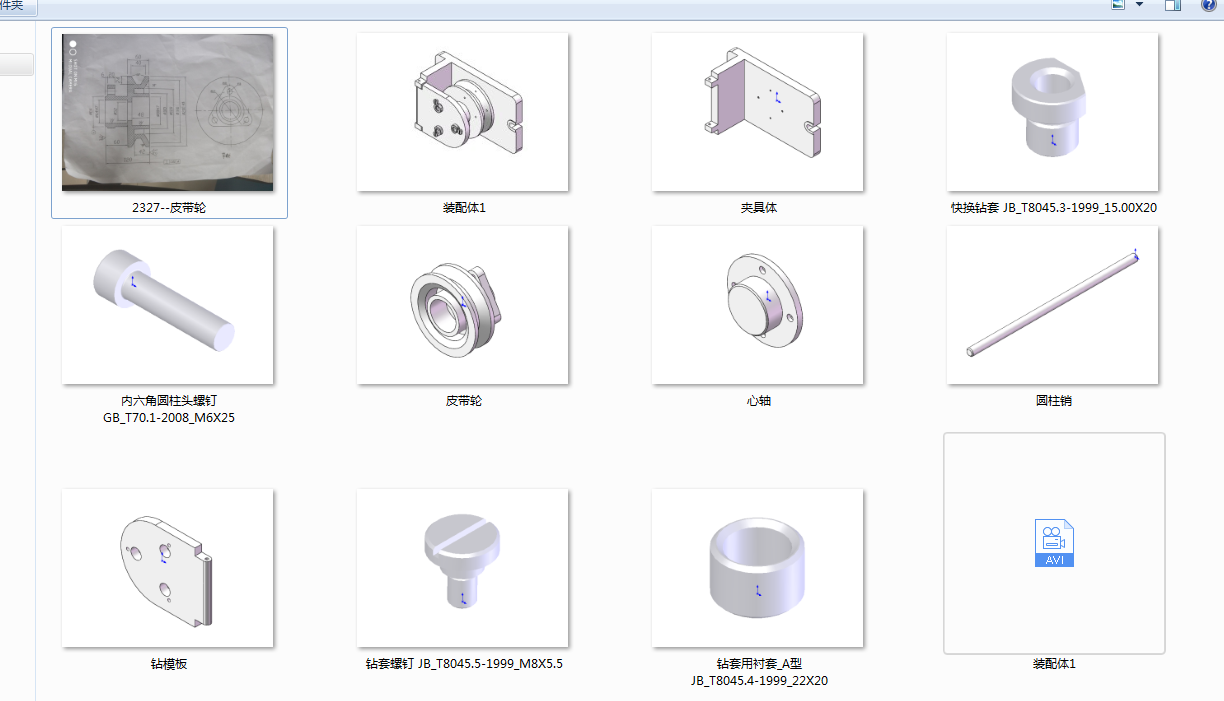Click the '装配体1' label under the AVI file
Image resolution: width=1224 pixels, height=701 pixels.
click(x=1054, y=664)
